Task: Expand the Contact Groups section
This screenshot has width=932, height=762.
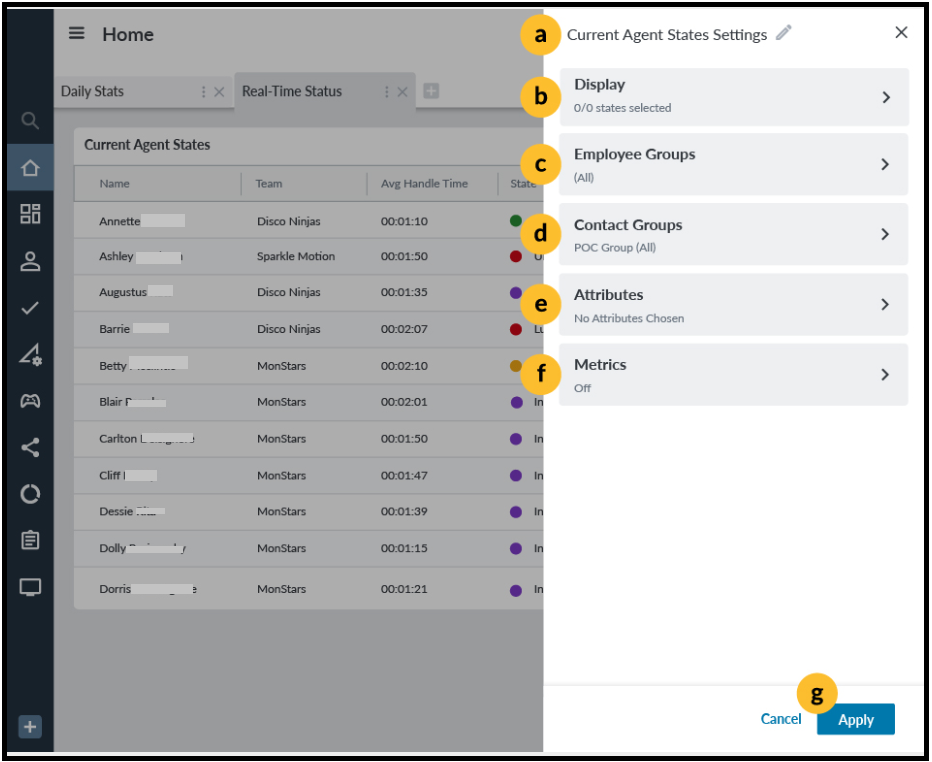Action: click(x=734, y=234)
